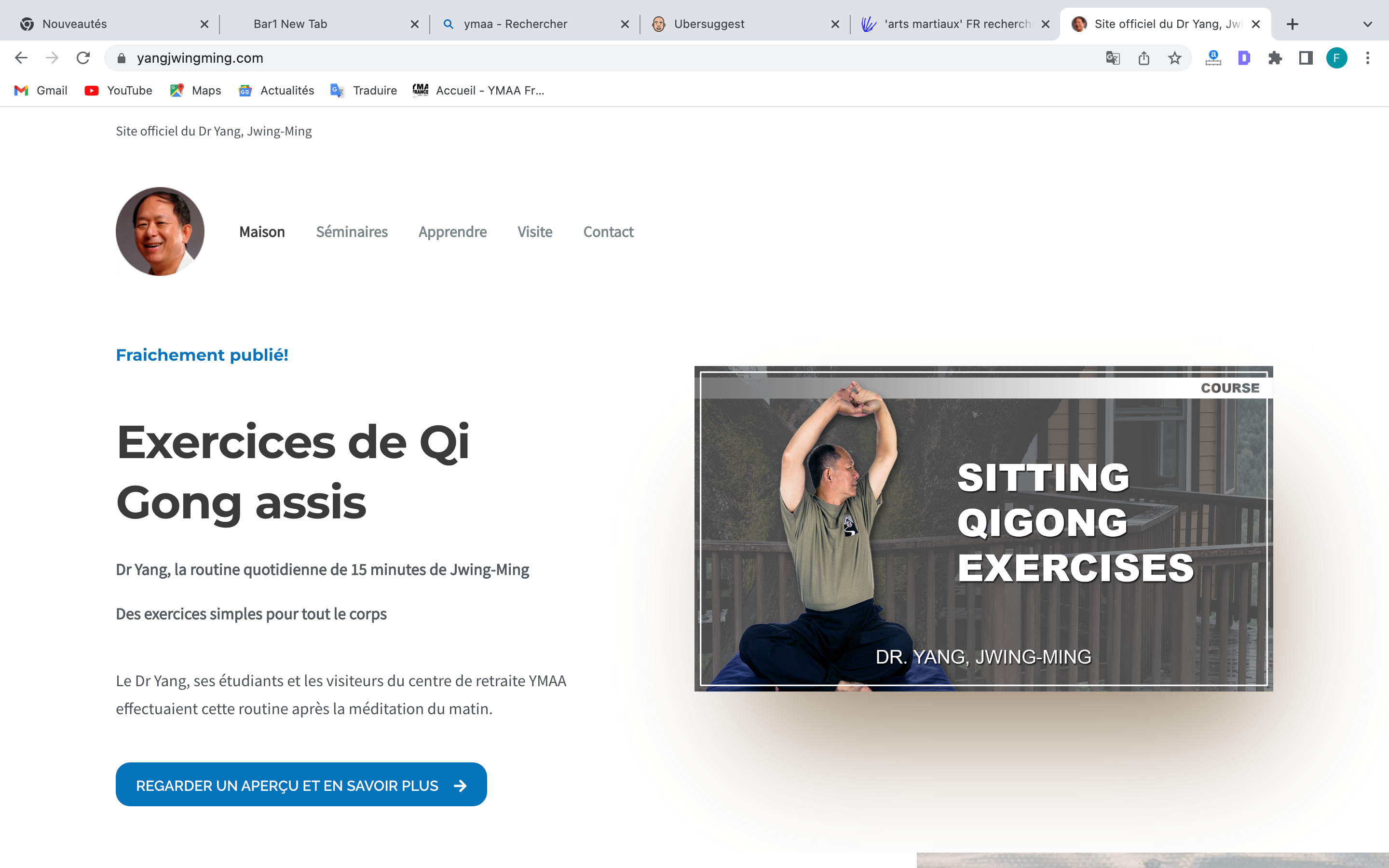Click the Contact navigation link
The height and width of the screenshot is (868, 1389).
coord(608,232)
